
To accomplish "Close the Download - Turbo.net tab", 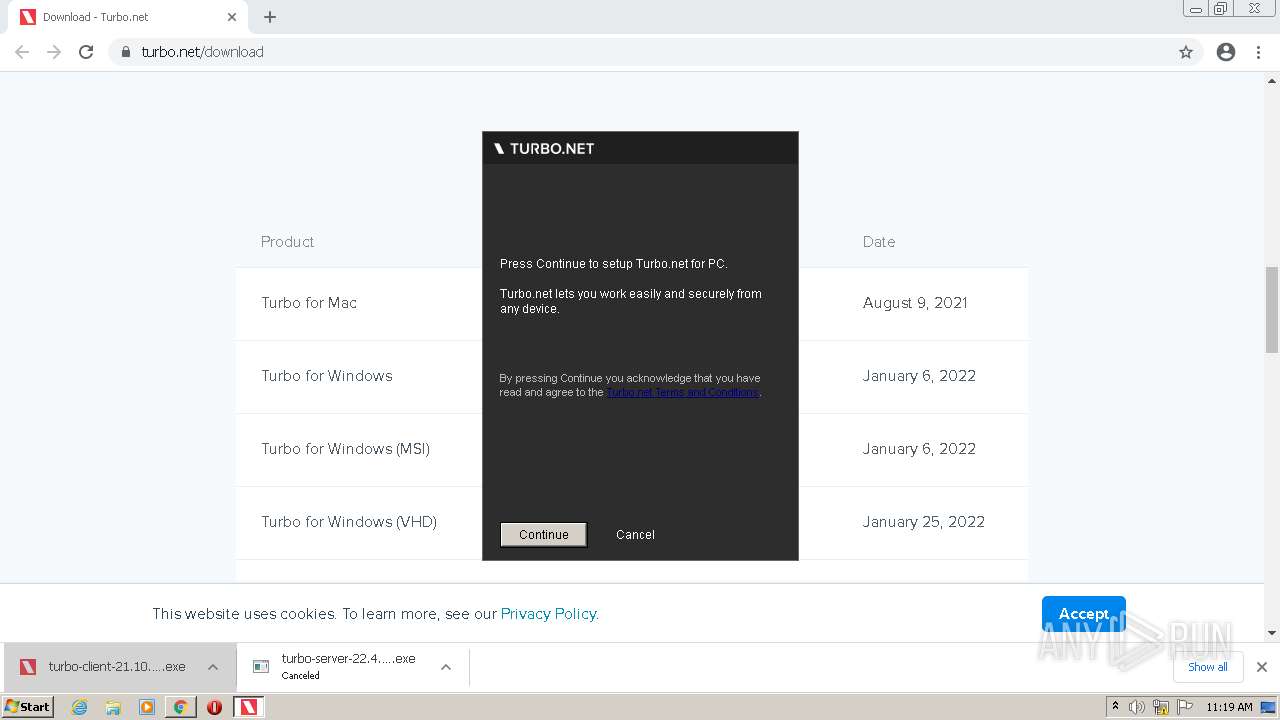I will (x=232, y=17).
